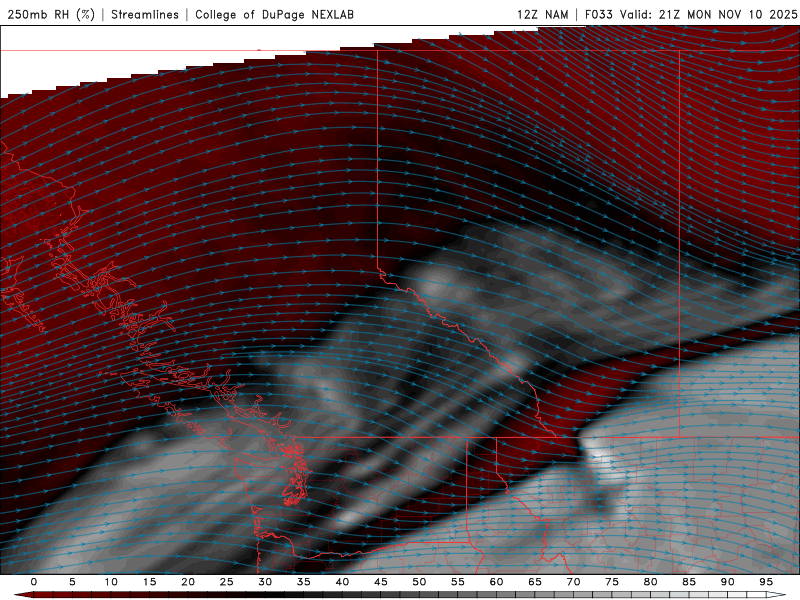Image resolution: width=800 pixels, height=600 pixels.
Task: Click the colorbar label "65"
Action: 535,582
